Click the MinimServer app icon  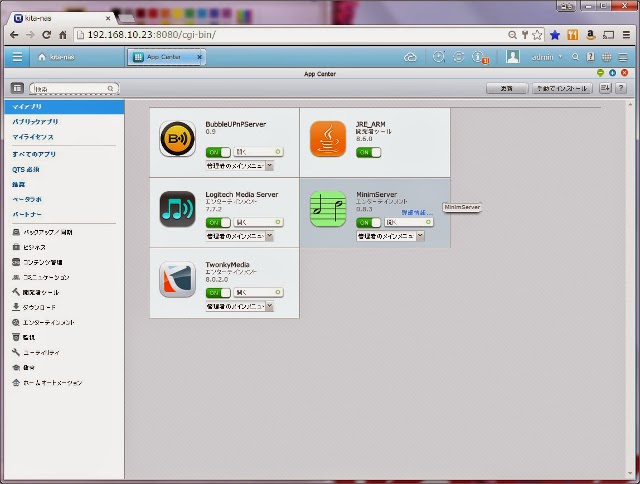(x=328, y=209)
